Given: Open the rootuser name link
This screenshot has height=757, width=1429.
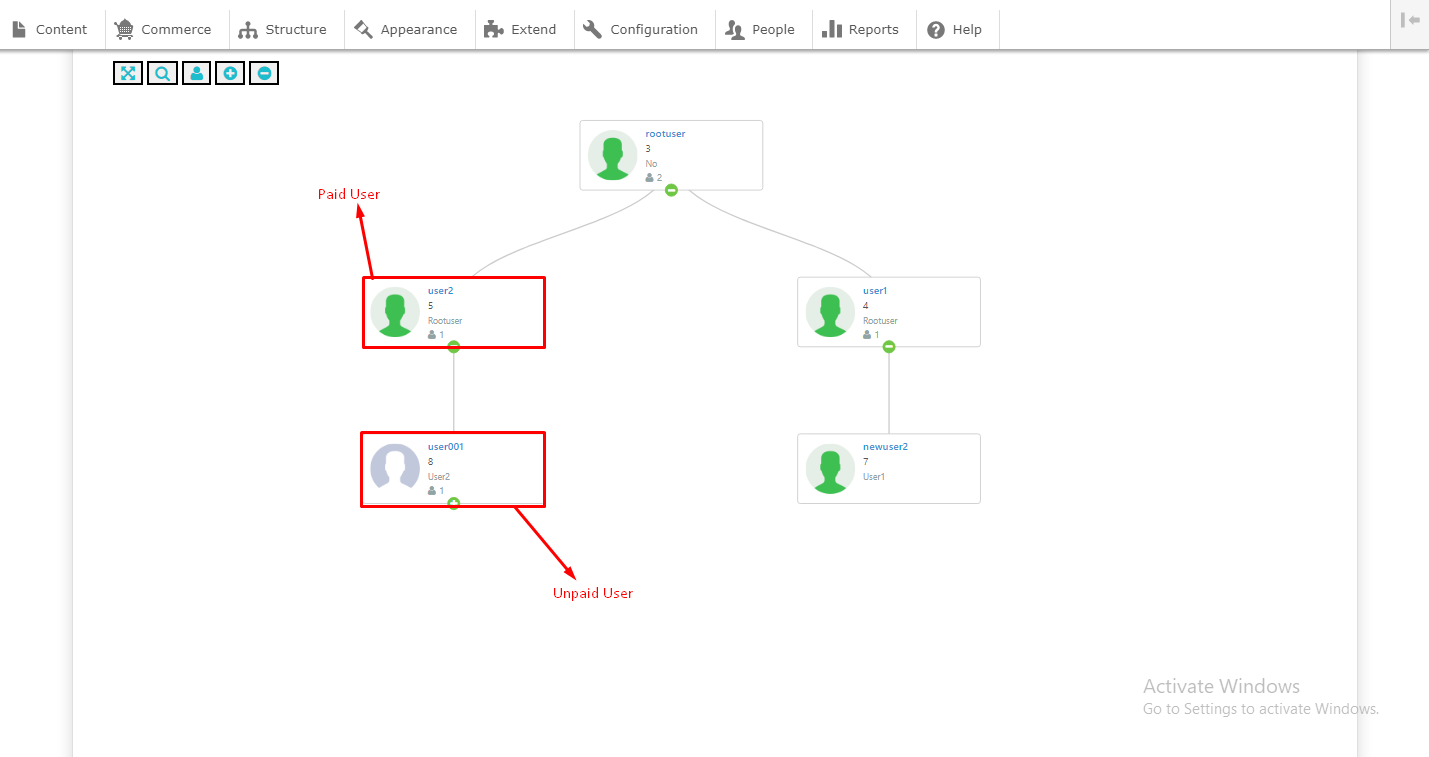Looking at the screenshot, I should [x=665, y=134].
